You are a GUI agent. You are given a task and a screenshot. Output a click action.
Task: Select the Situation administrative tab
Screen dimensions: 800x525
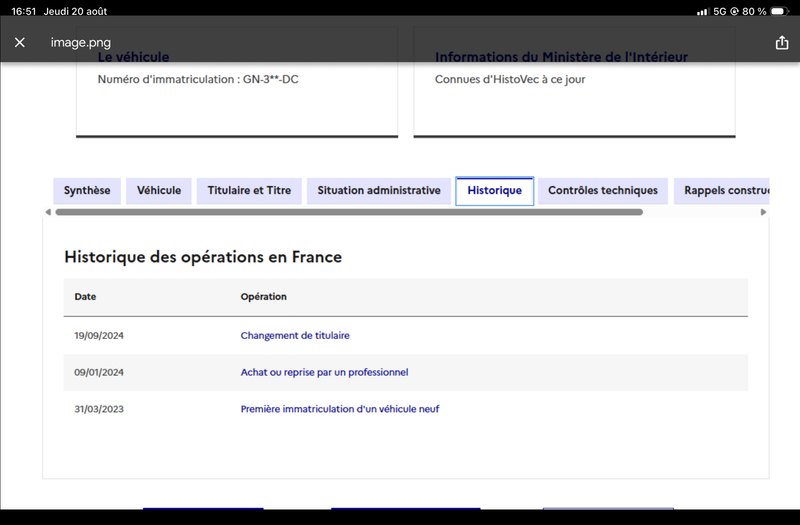coord(379,190)
